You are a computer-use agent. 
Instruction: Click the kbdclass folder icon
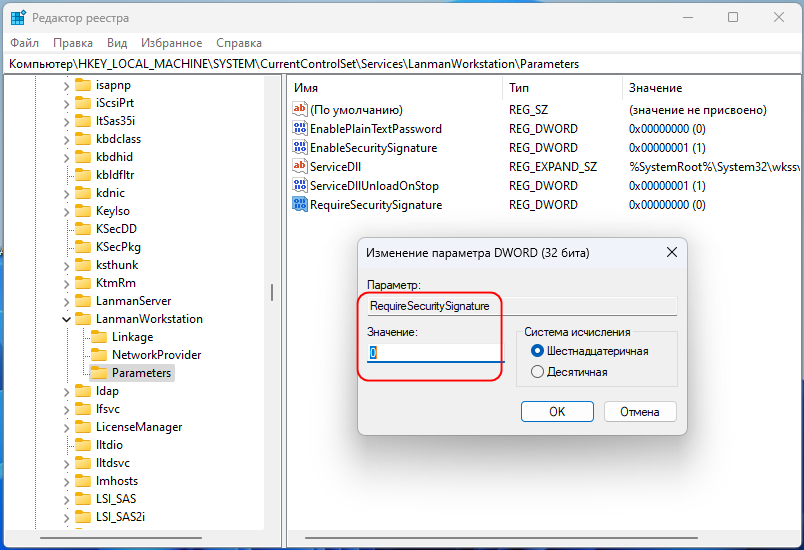(x=83, y=139)
